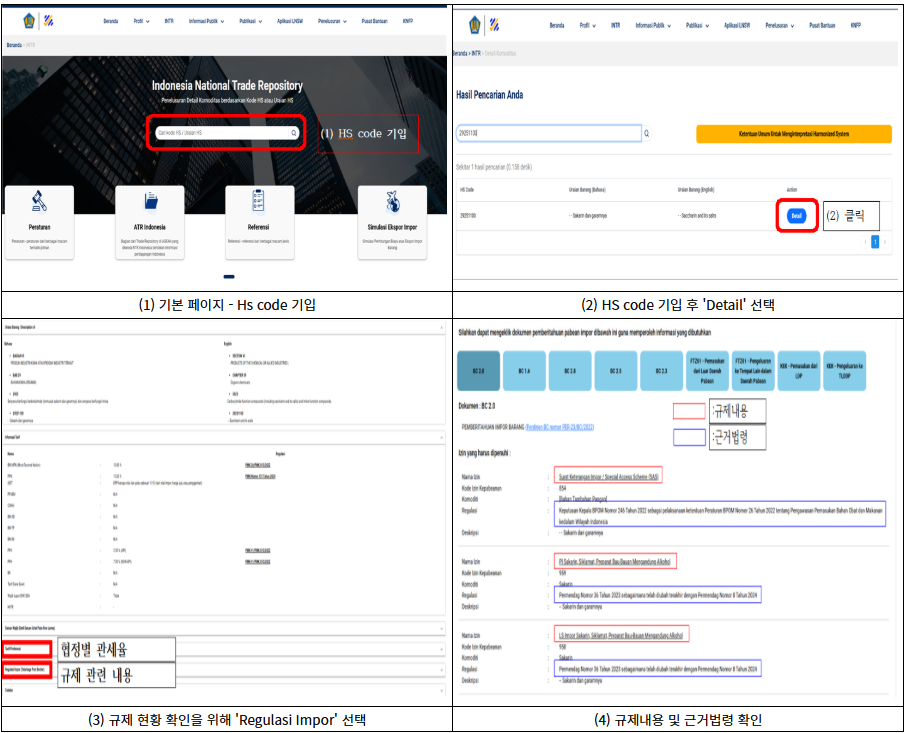Click Ketentuan Umum Untuk Menginterpretasi Harmonized System button
The height and width of the screenshot is (733, 907).
(x=794, y=134)
